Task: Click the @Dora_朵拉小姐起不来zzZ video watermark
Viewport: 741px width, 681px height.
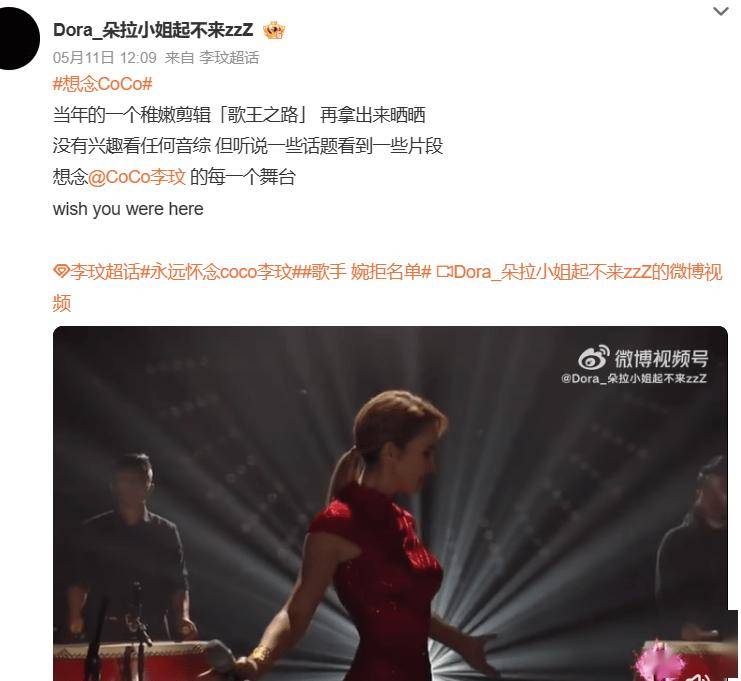Action: [x=634, y=379]
